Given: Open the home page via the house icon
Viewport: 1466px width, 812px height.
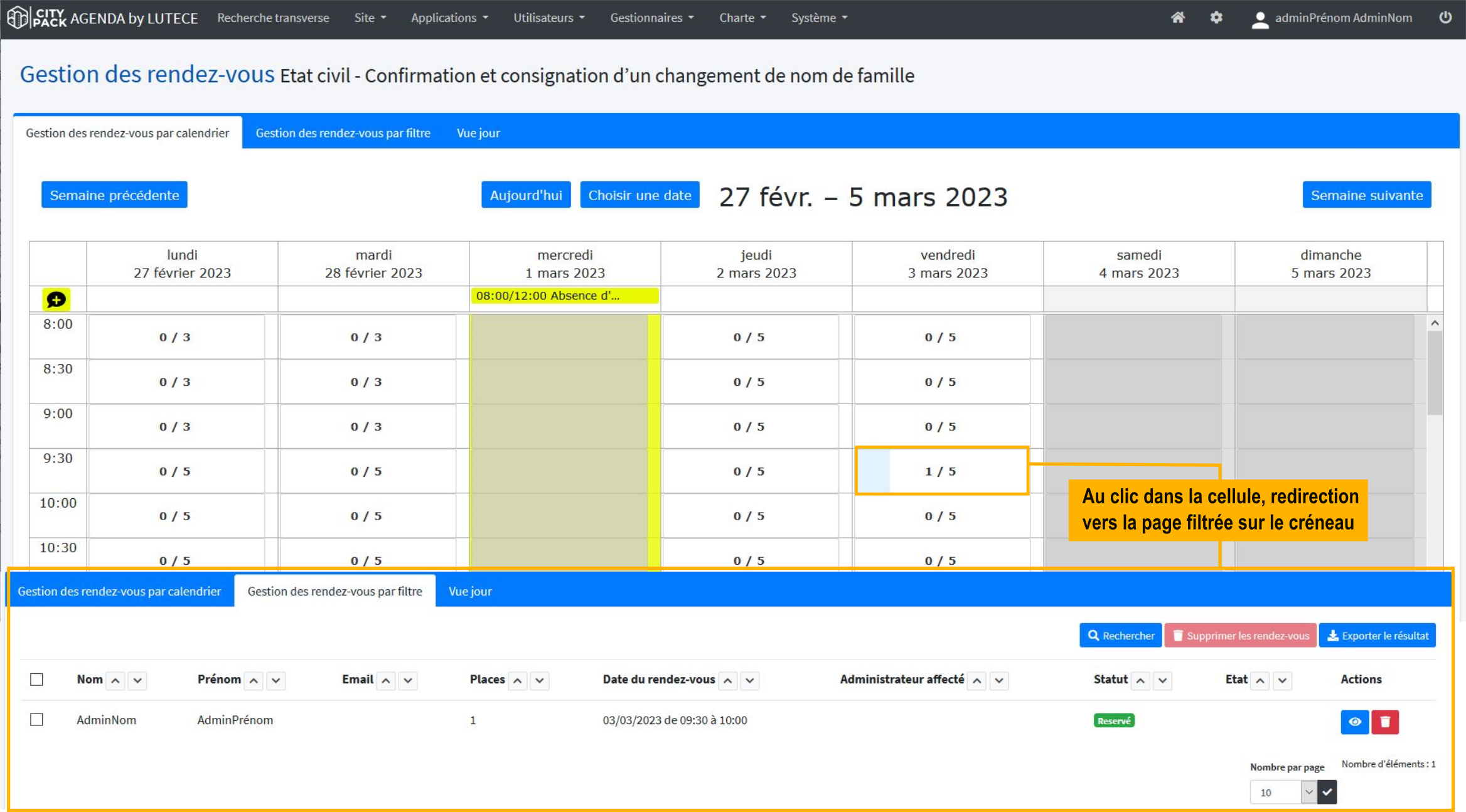Looking at the screenshot, I should click(1177, 17).
